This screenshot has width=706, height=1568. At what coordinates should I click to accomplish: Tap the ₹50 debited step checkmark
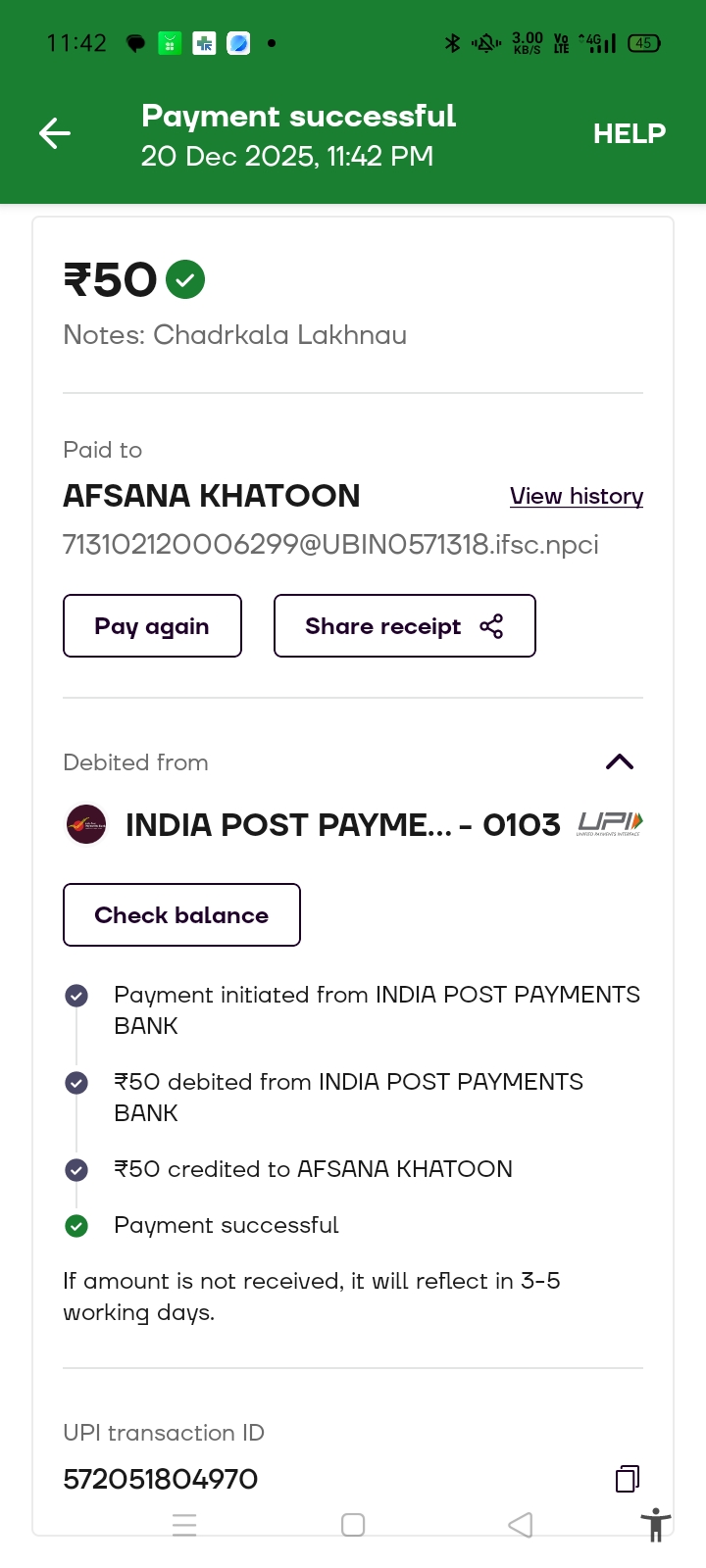coord(76,1083)
